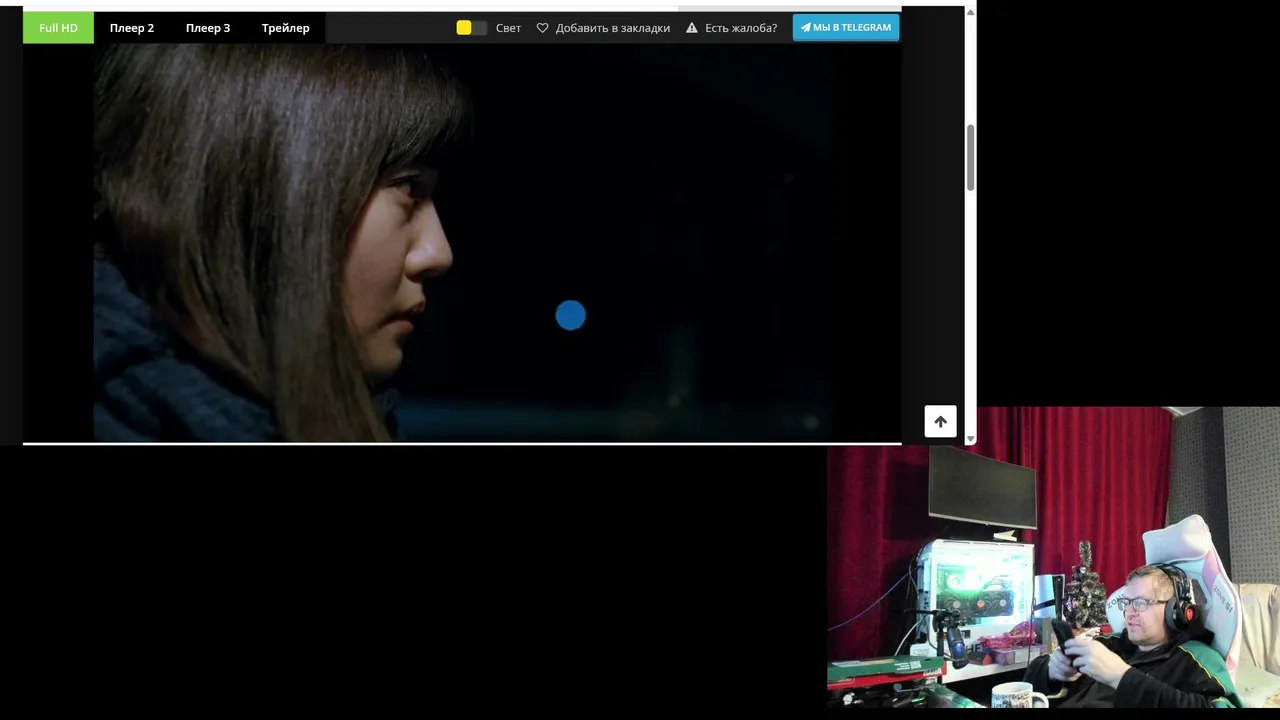Click the Свет label

click(508, 28)
